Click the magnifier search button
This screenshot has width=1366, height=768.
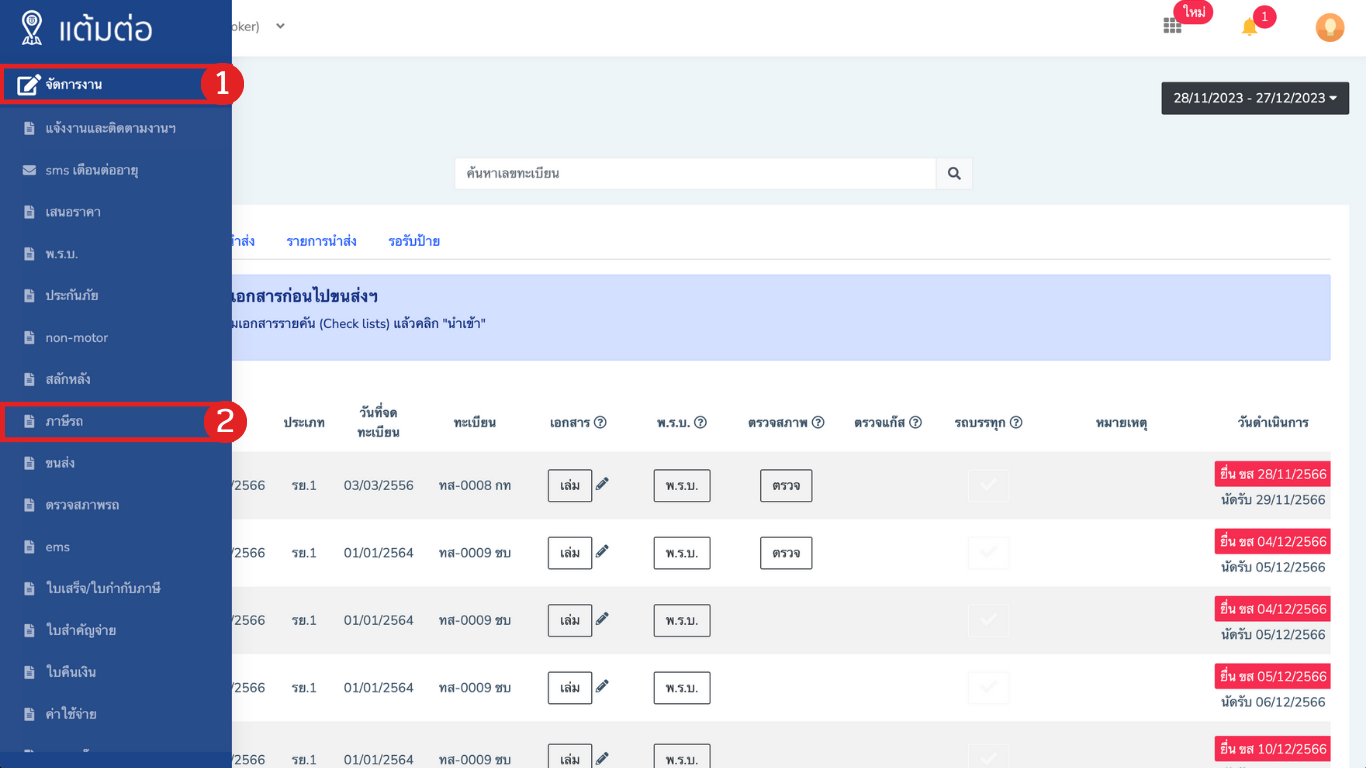[x=954, y=173]
